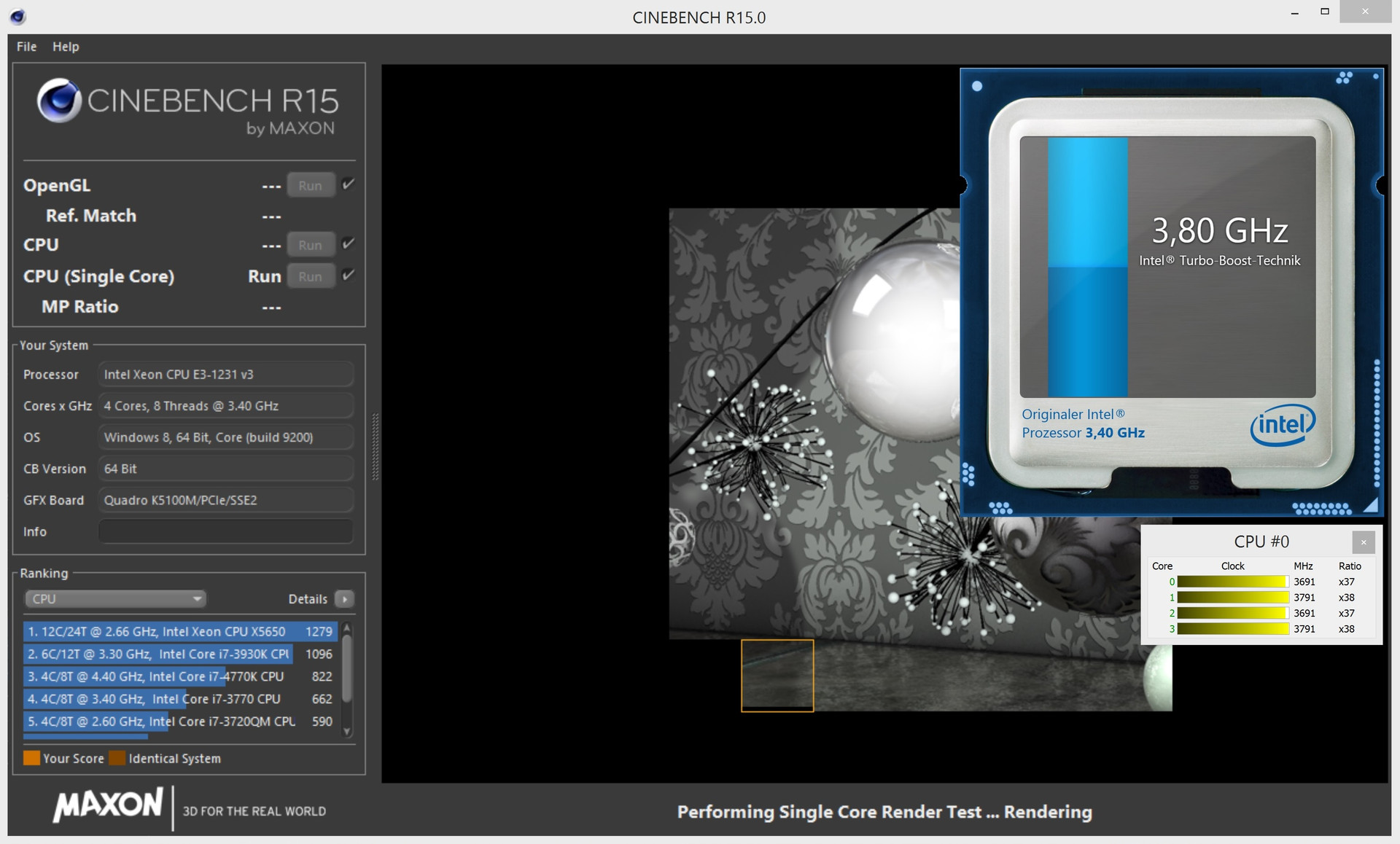Click the ranking list scroll down arrow
Image resolution: width=1400 pixels, height=844 pixels.
point(347,731)
